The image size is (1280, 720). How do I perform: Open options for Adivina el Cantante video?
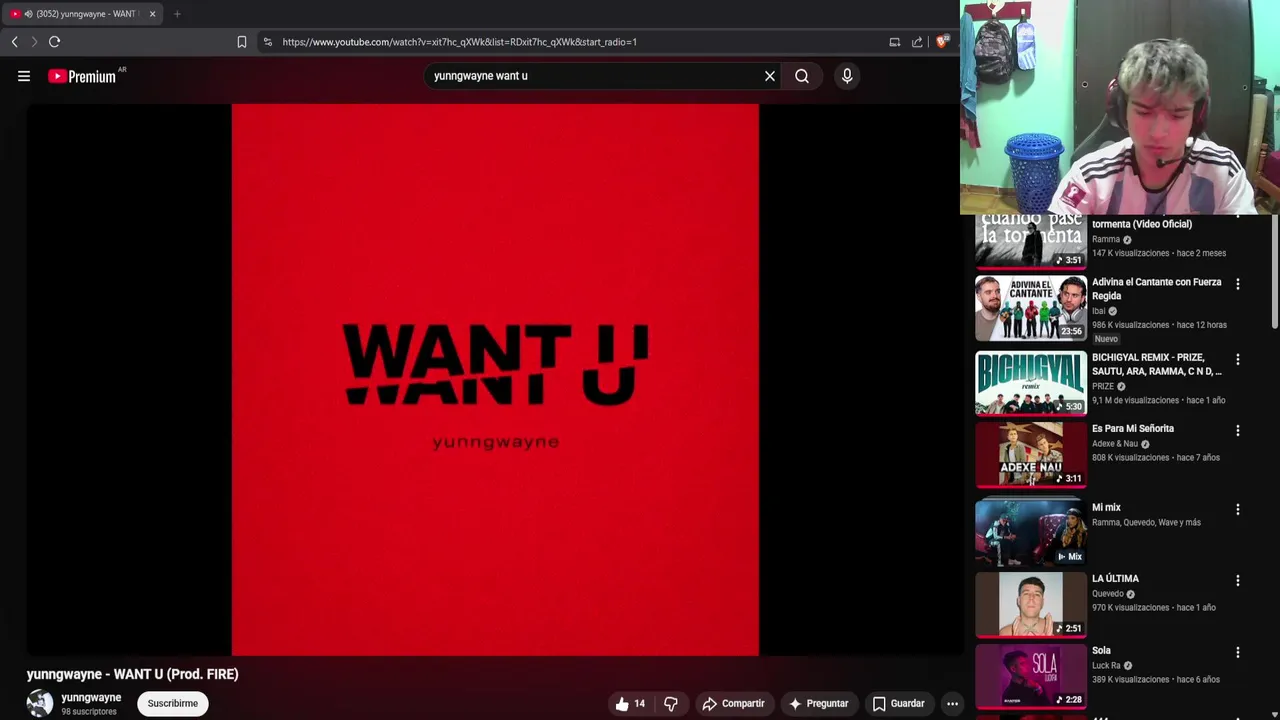point(1238,284)
